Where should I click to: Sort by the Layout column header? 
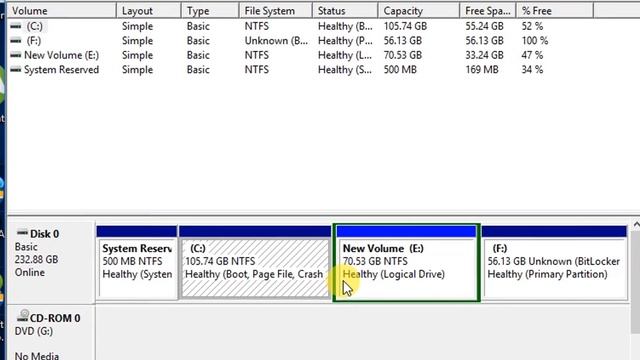149,11
